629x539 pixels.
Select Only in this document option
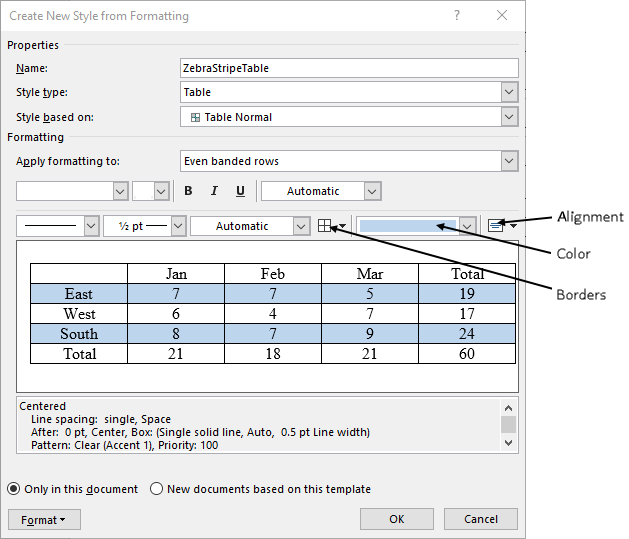(x=14, y=489)
